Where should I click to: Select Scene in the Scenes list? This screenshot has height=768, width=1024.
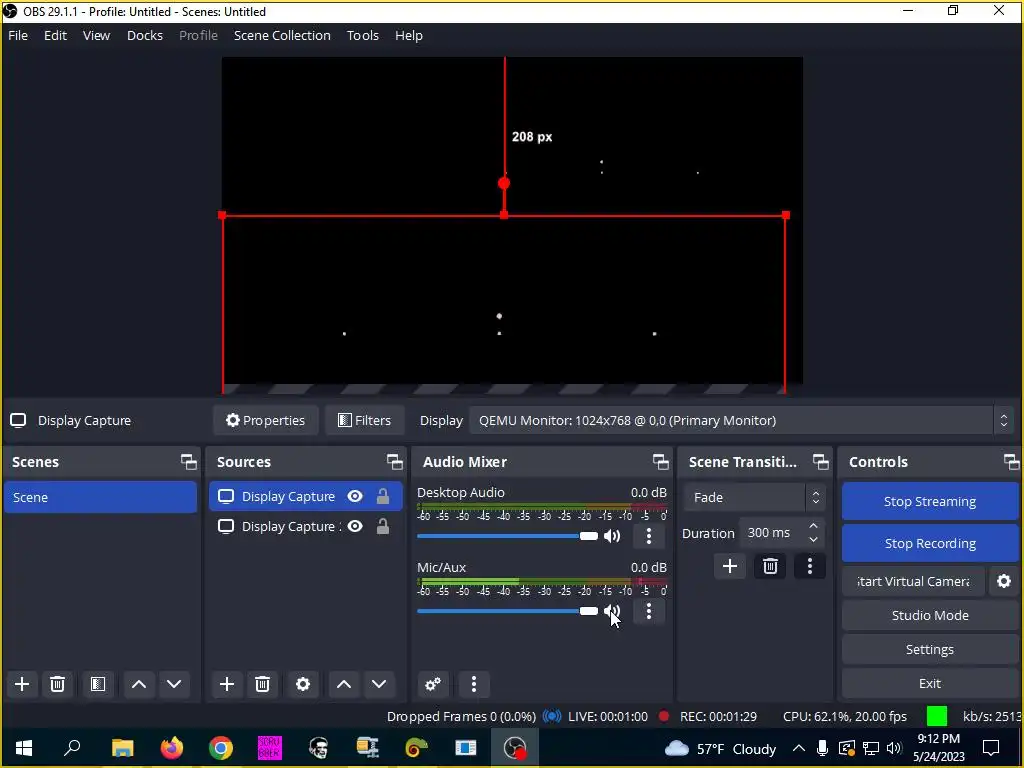101,497
